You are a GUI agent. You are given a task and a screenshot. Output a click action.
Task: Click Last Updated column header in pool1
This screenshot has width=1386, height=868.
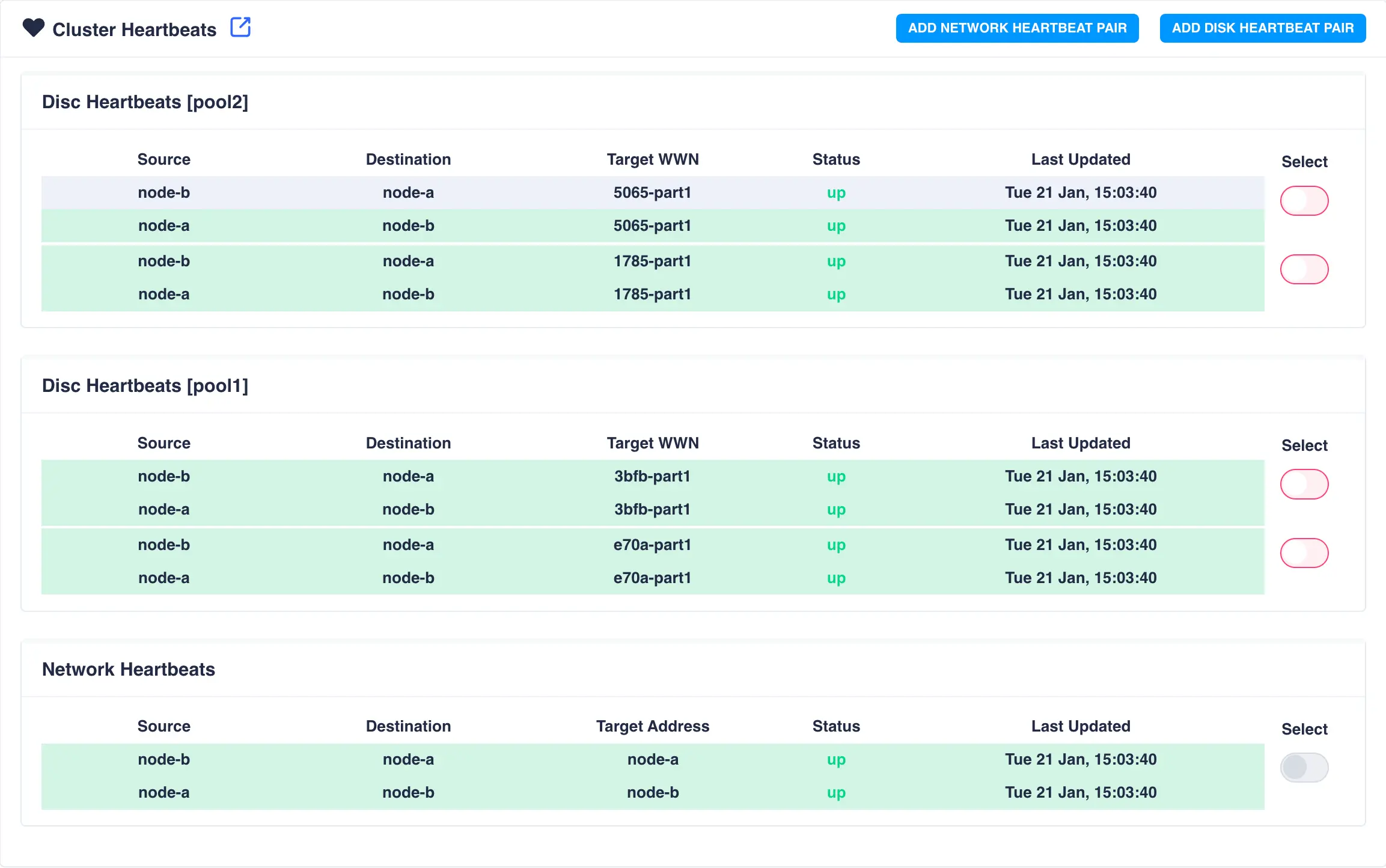point(1080,443)
